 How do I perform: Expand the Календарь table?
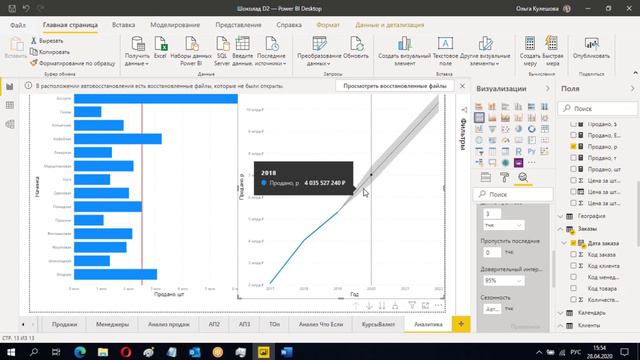pos(560,313)
